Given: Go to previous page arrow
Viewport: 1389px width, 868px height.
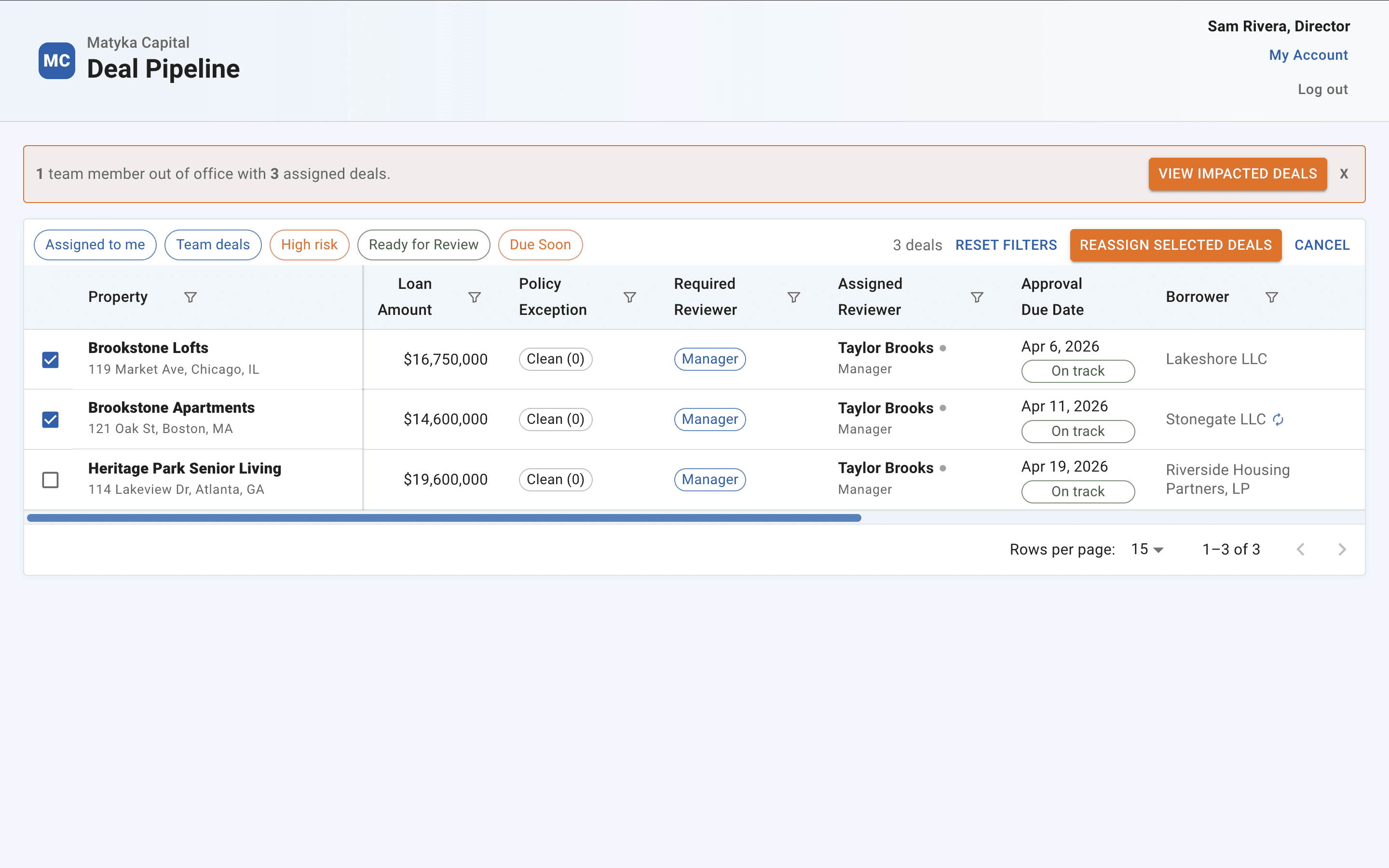Looking at the screenshot, I should (x=1301, y=549).
